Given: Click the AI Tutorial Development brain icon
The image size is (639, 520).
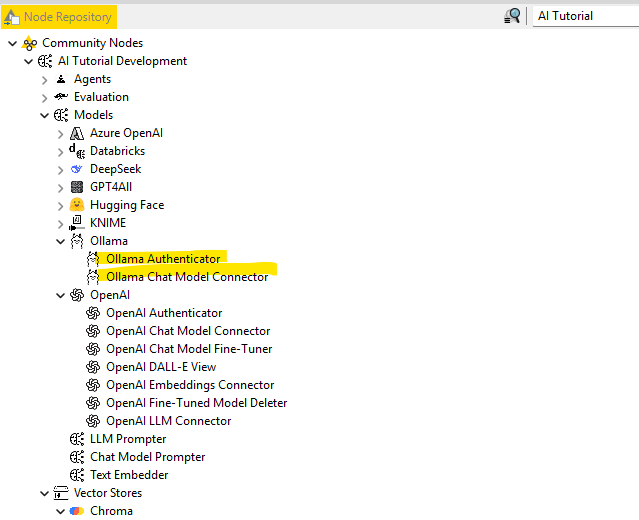Looking at the screenshot, I should tap(45, 61).
